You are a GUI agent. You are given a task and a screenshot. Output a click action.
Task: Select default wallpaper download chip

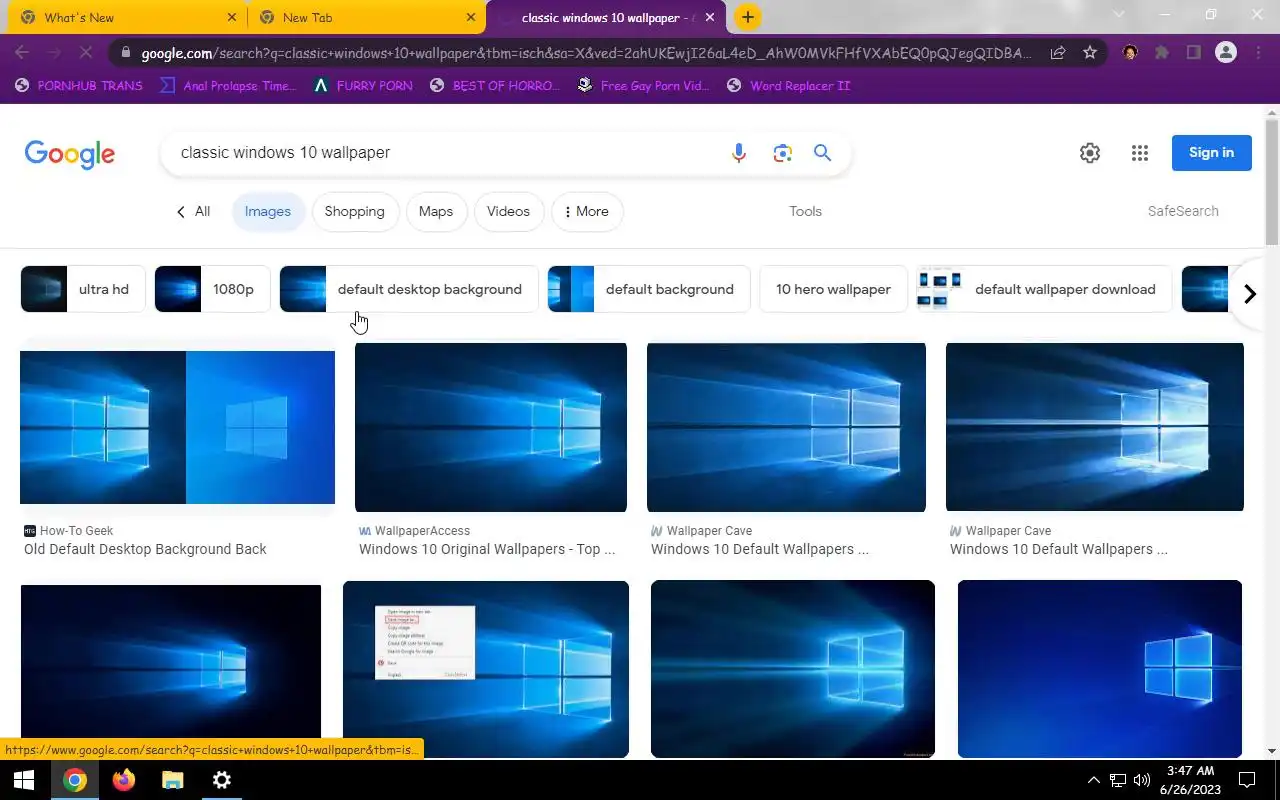(1044, 289)
